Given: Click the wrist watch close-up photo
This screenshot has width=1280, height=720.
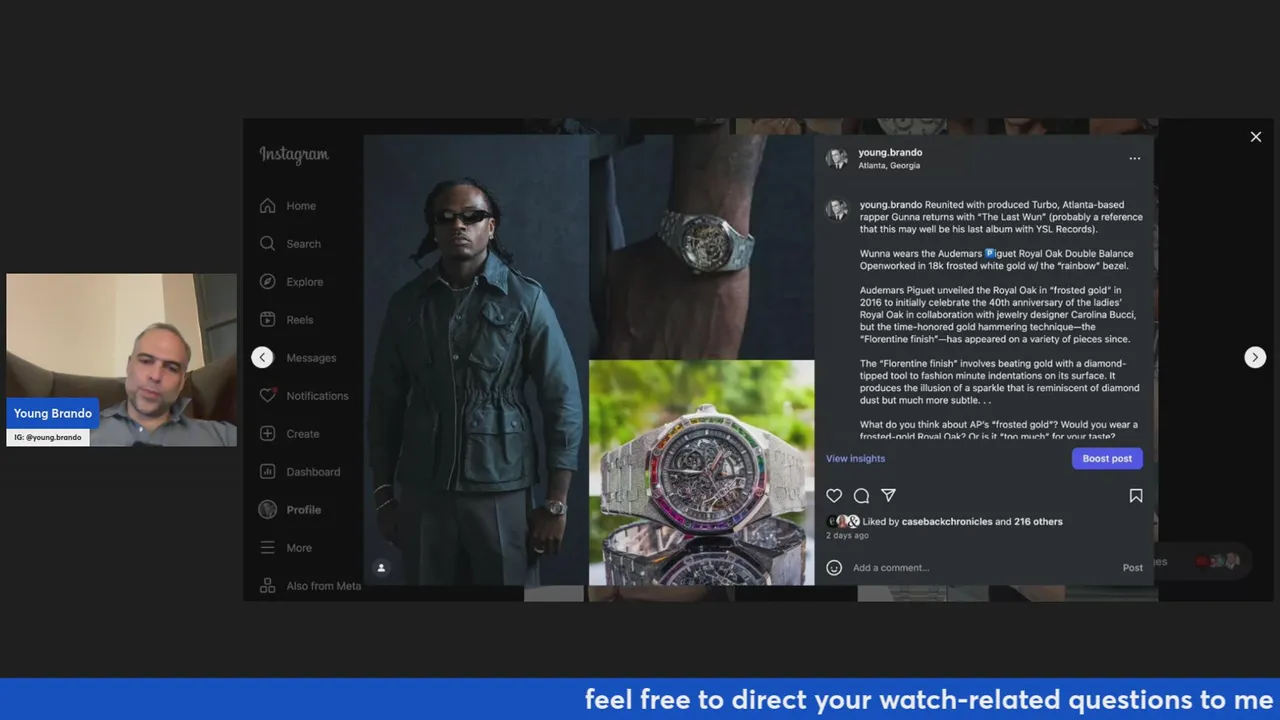Looking at the screenshot, I should pos(701,247).
